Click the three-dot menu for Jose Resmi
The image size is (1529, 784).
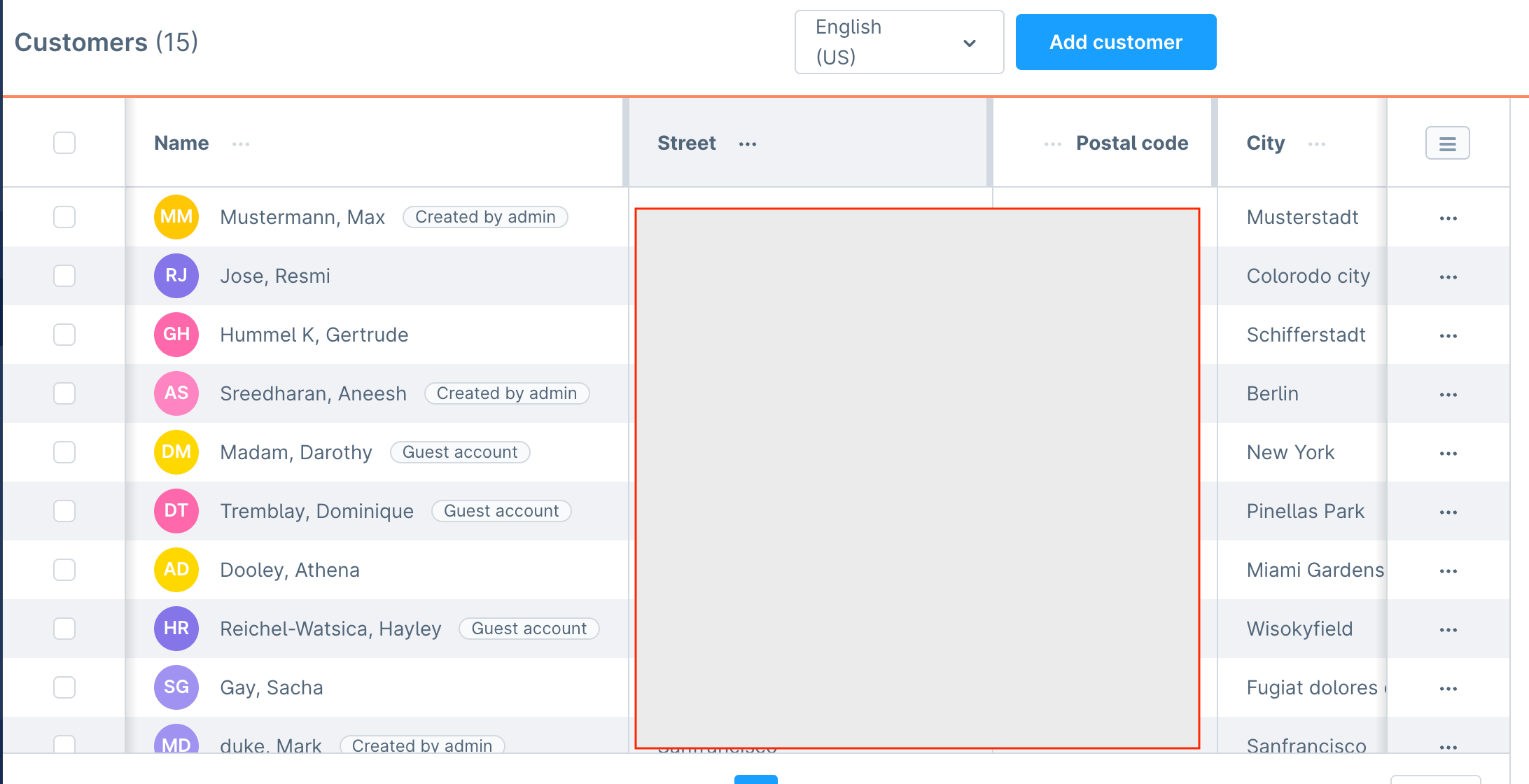point(1448,275)
